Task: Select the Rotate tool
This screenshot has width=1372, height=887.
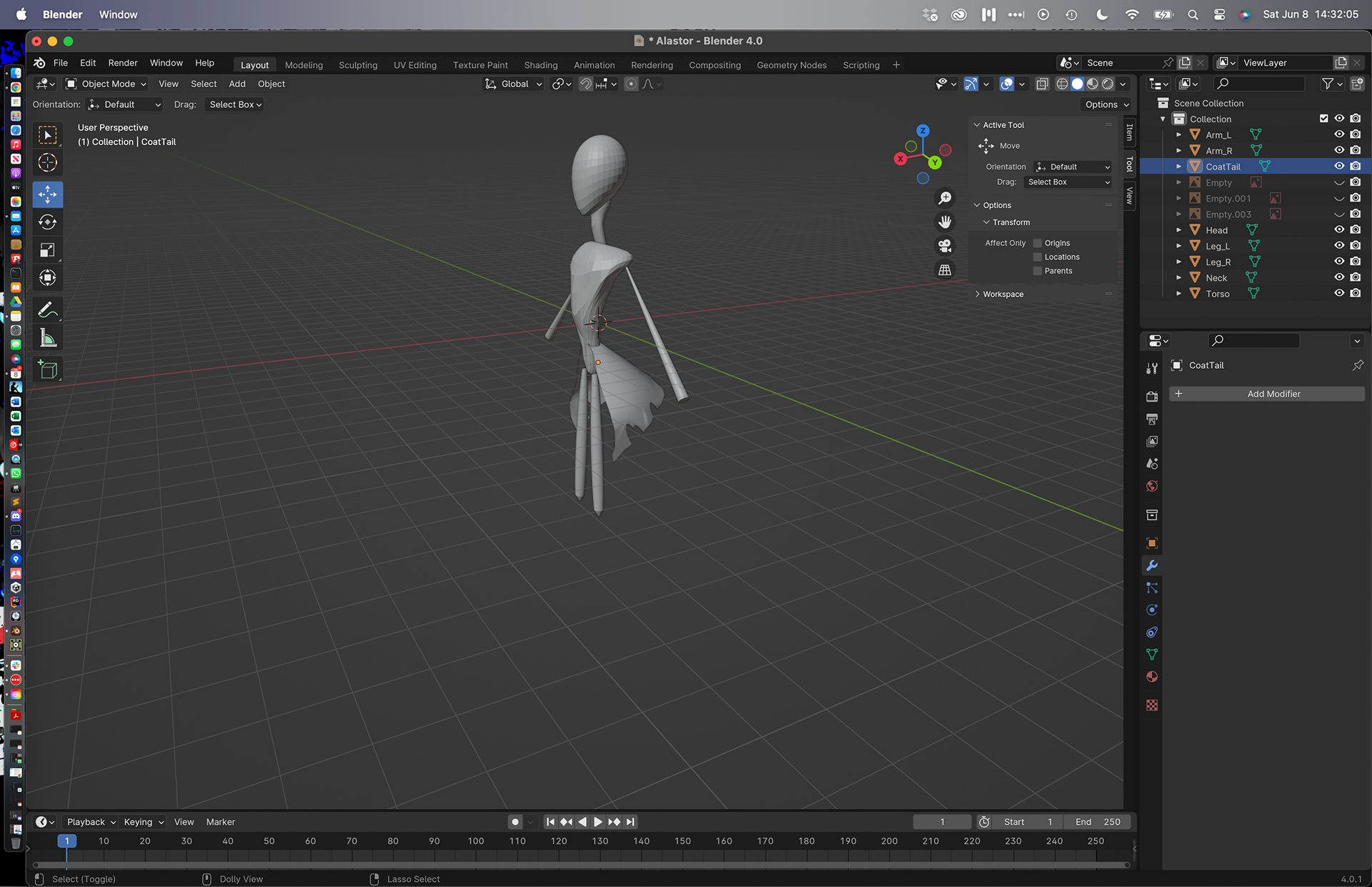Action: point(48,222)
